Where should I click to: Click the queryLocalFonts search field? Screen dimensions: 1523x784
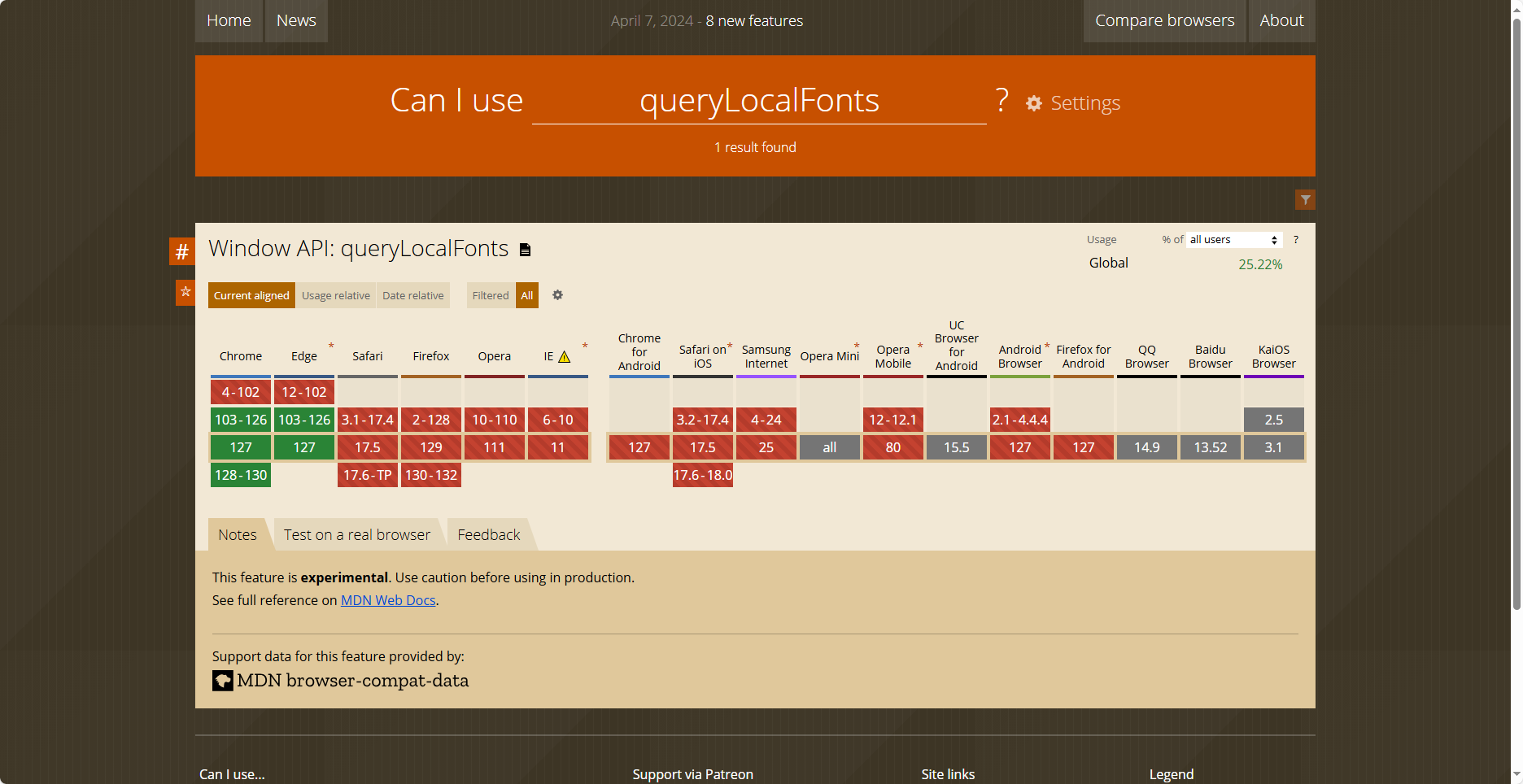point(759,101)
